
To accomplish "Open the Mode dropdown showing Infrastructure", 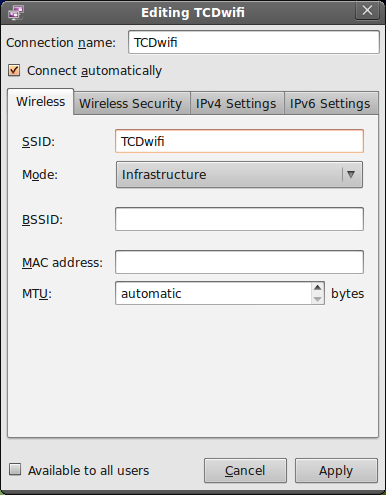I will 239,175.
